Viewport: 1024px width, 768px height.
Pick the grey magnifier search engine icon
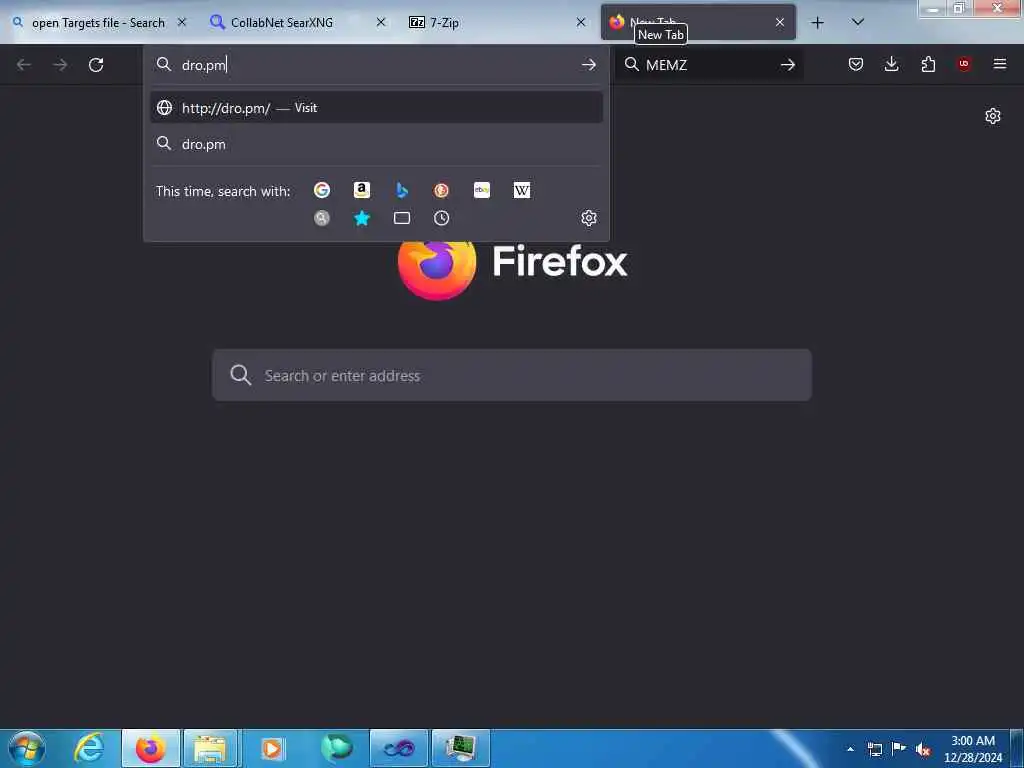(321, 218)
